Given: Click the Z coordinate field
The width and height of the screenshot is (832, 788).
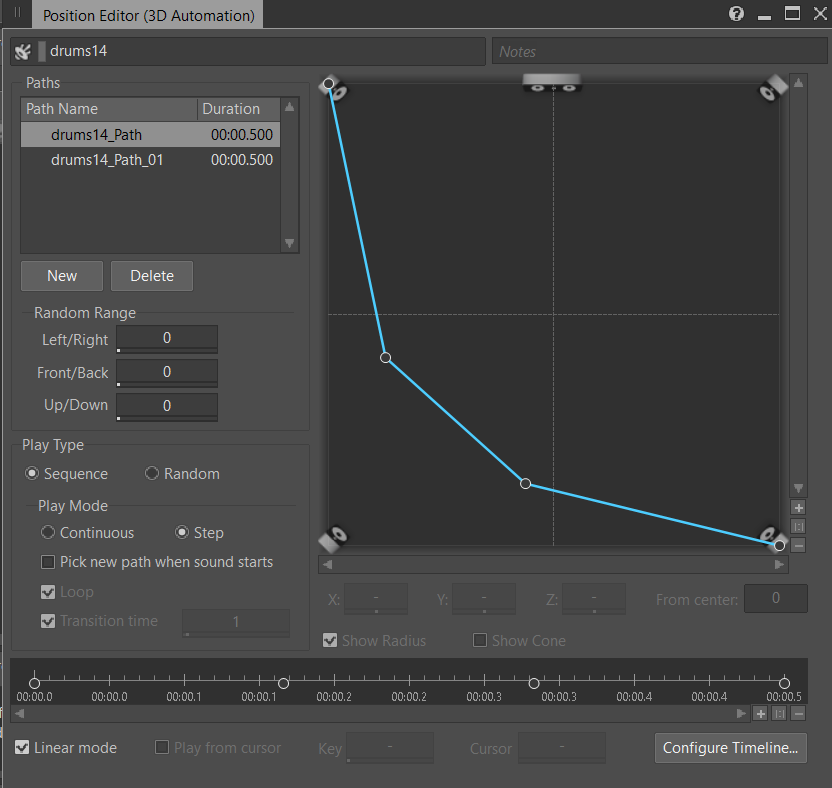Looking at the screenshot, I should click(x=594, y=599).
